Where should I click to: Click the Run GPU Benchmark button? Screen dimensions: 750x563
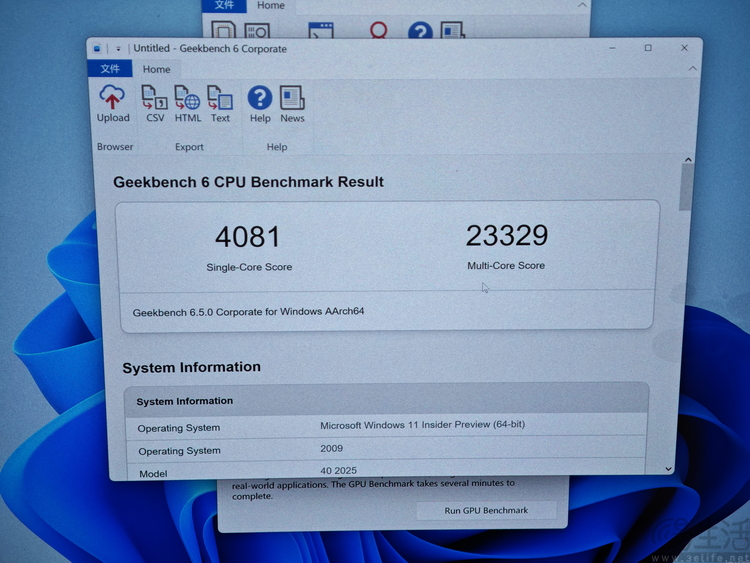[x=486, y=510]
